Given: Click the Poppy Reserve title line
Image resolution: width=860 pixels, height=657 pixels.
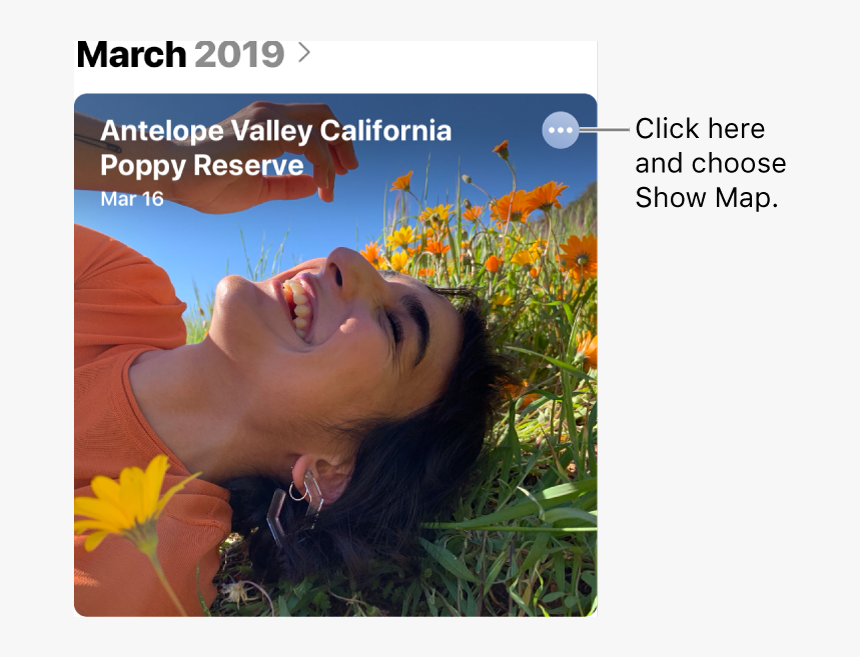Looking at the screenshot, I should click(x=202, y=165).
